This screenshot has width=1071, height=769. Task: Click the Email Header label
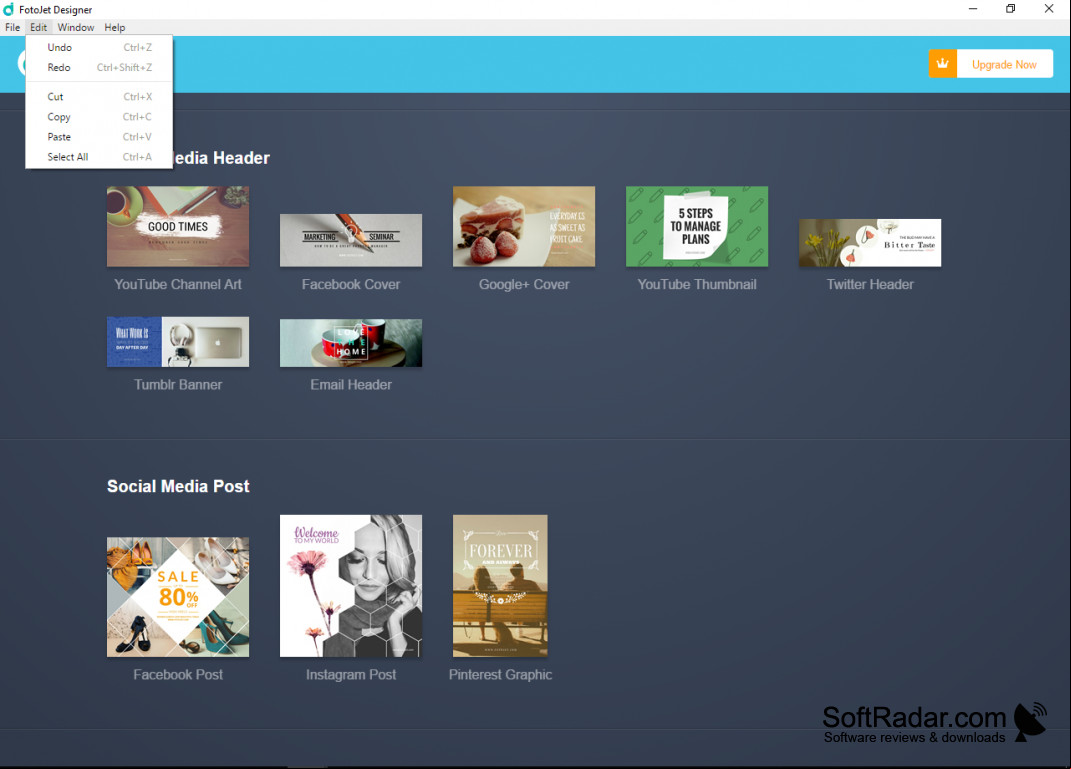350,384
